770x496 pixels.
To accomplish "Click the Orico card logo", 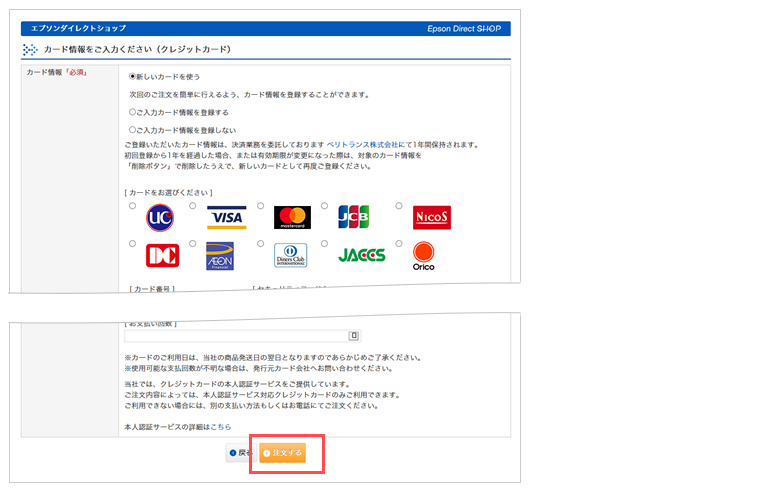I will coord(423,256).
